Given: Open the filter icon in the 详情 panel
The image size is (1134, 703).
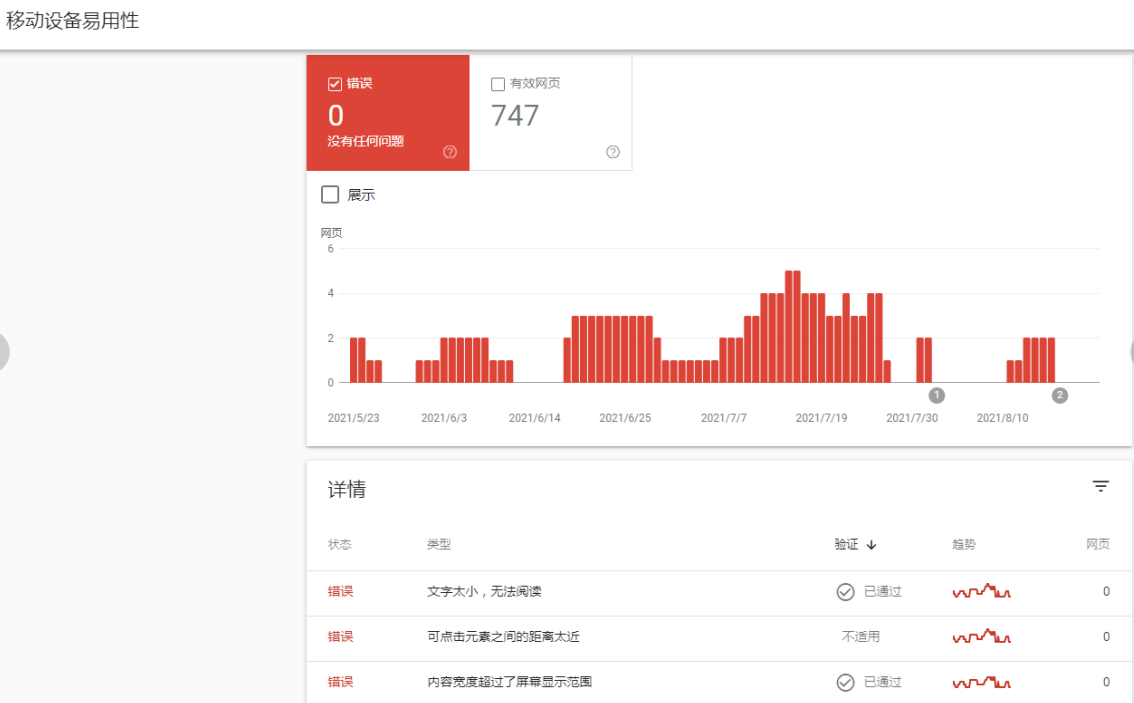Looking at the screenshot, I should coord(1100,486).
